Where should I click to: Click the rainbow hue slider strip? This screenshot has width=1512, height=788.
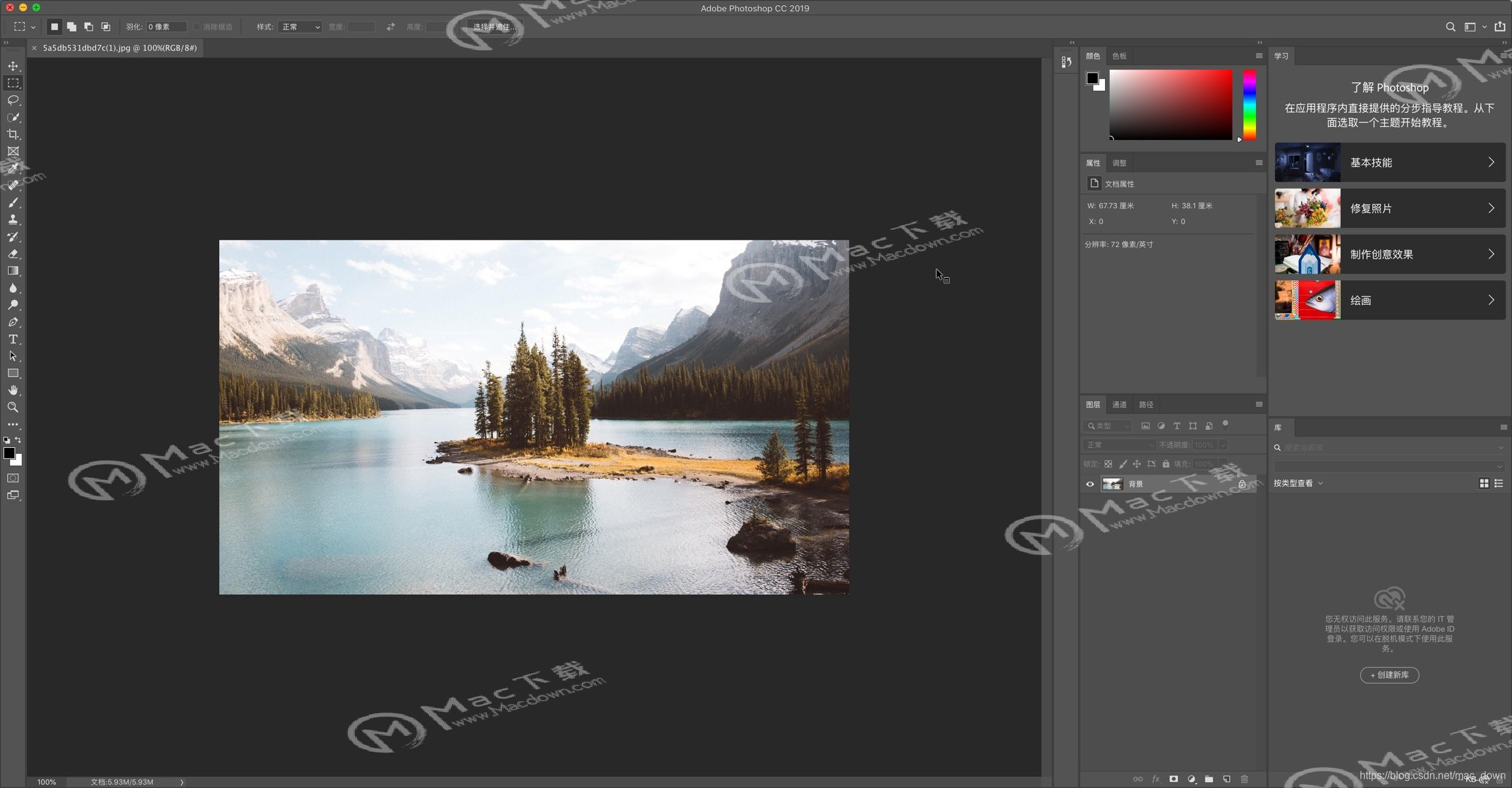coord(1249,105)
